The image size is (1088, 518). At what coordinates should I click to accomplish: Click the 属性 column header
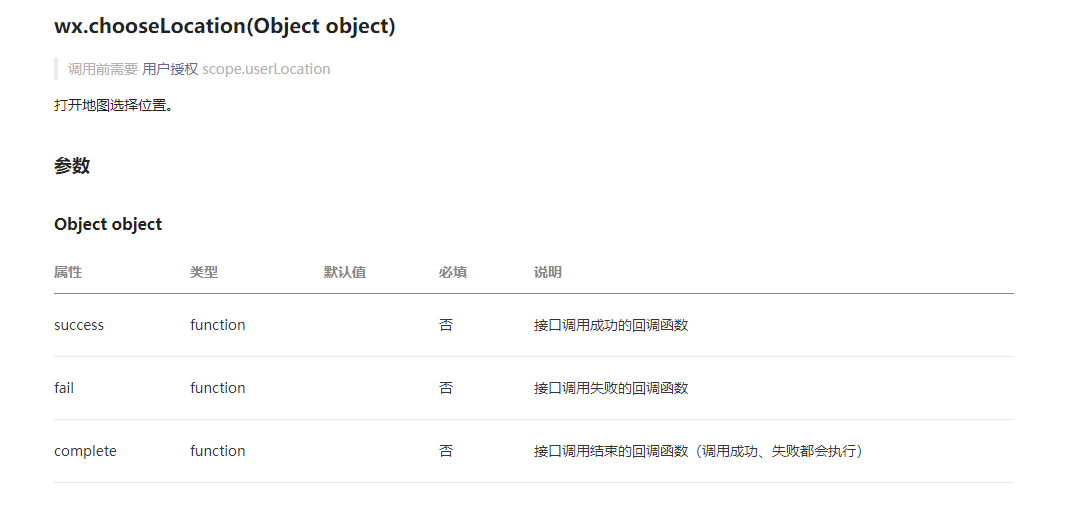(x=68, y=272)
